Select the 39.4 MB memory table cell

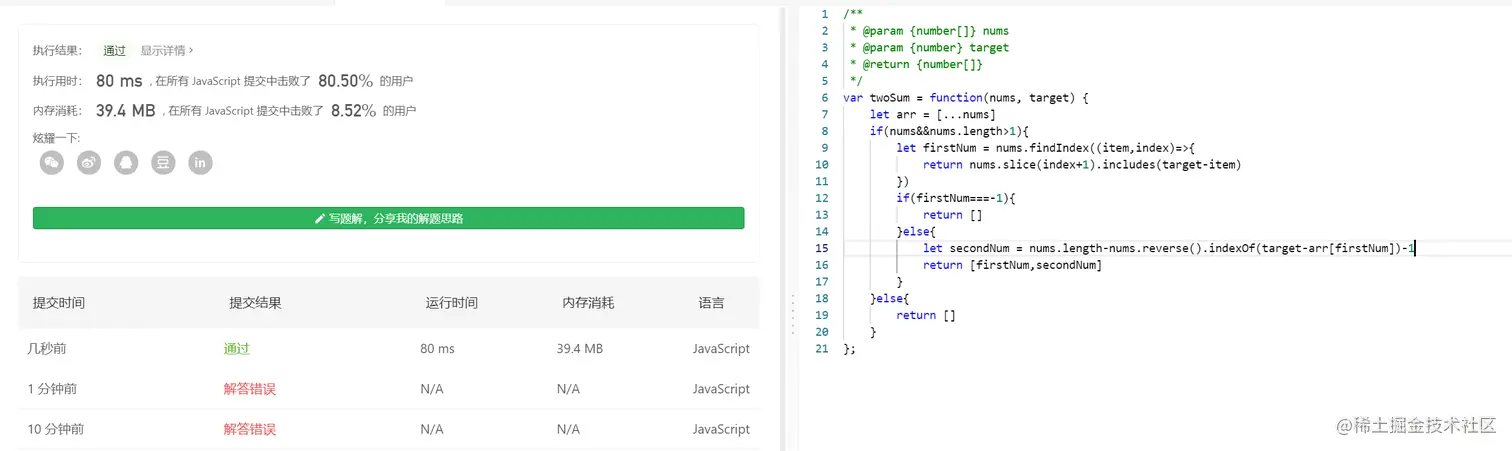point(580,349)
